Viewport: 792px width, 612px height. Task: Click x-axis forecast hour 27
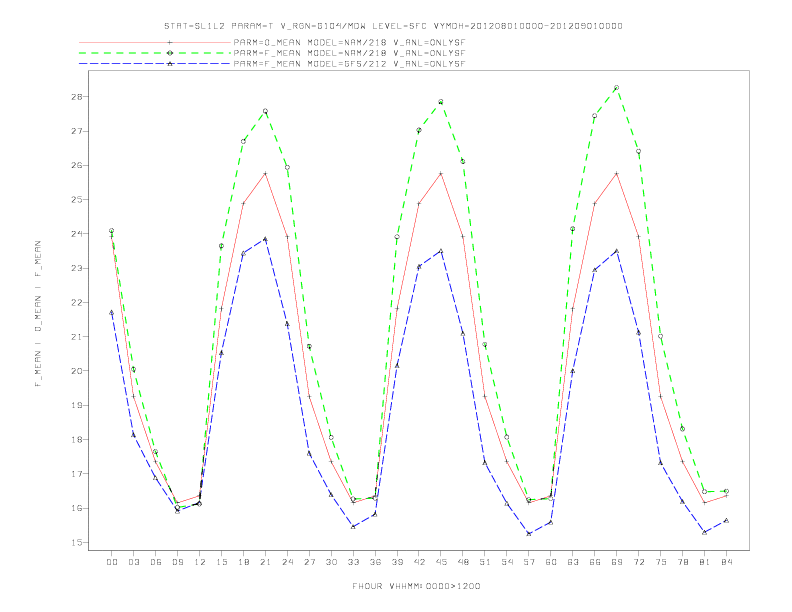point(309,562)
